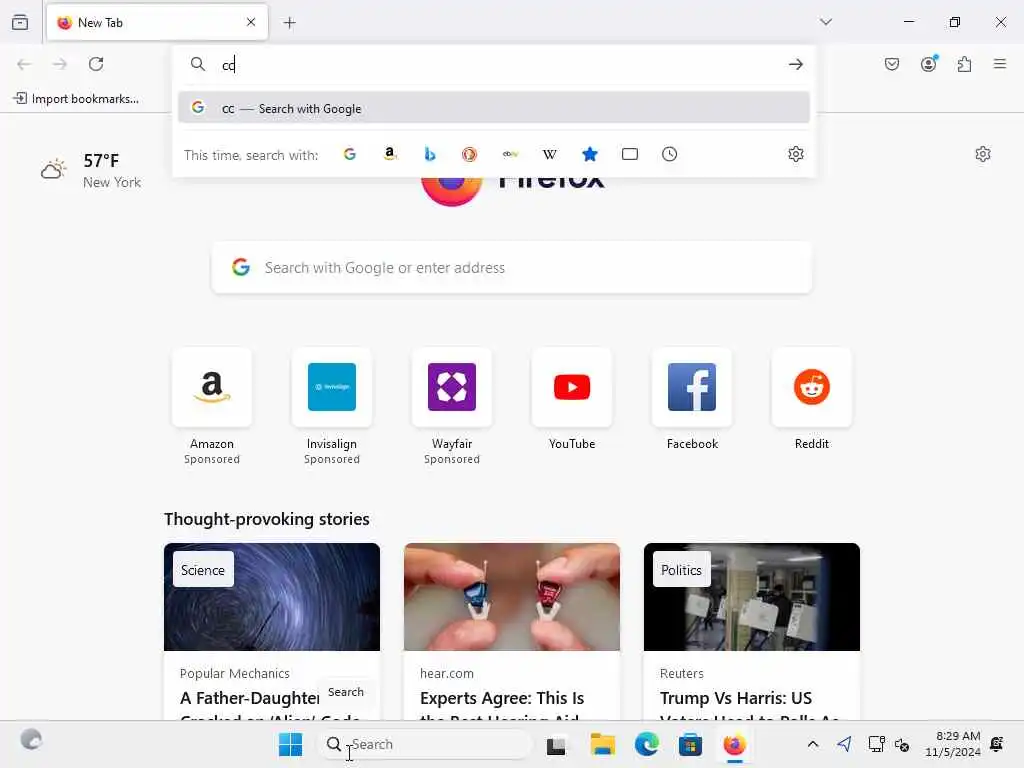Screen dimensions: 1024x768
Task: Search this time with DuckDuckGo icon
Action: (470, 154)
